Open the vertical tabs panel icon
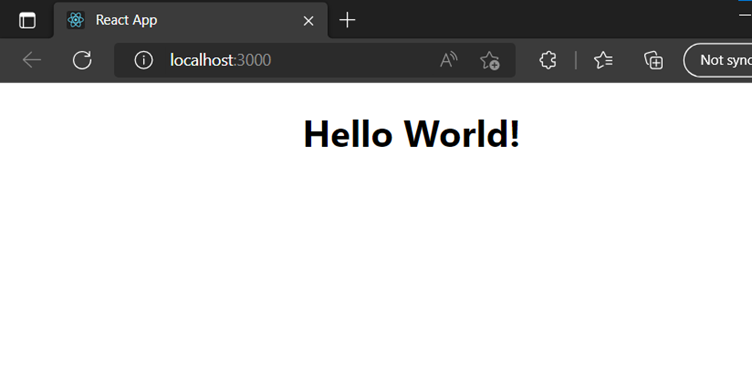The image size is (752, 375). [27, 21]
